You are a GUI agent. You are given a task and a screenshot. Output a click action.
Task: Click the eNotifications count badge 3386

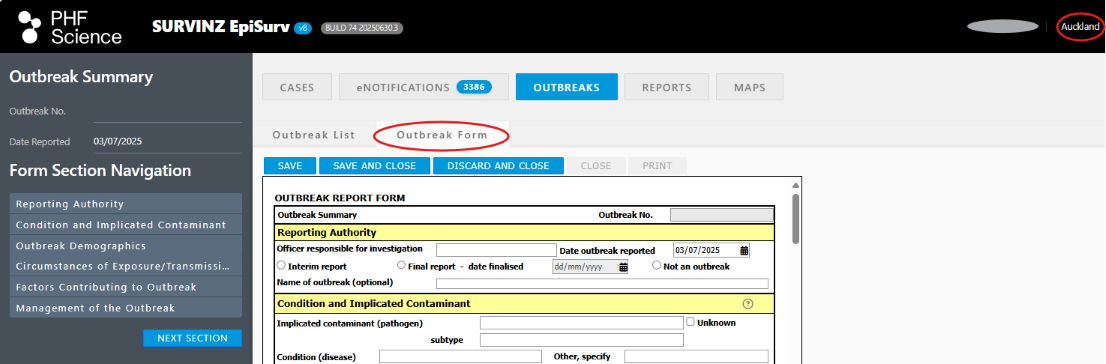[x=473, y=87]
